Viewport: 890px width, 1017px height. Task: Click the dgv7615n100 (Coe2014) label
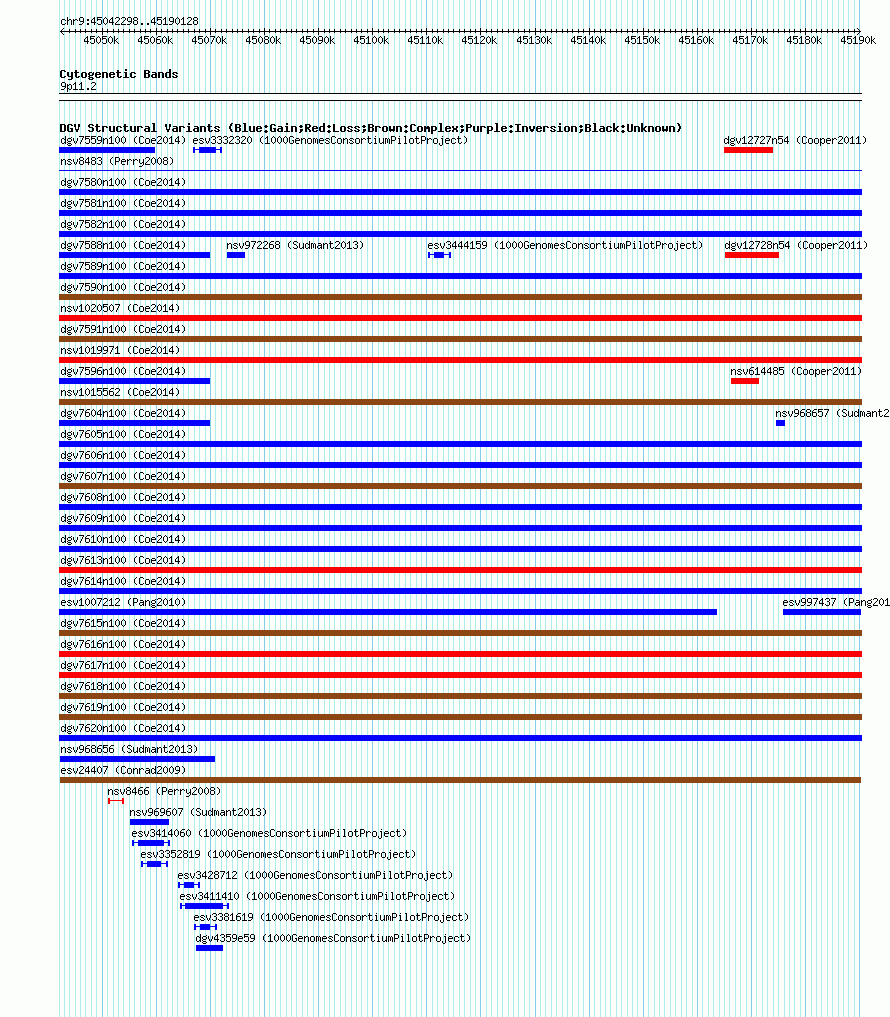(123, 623)
